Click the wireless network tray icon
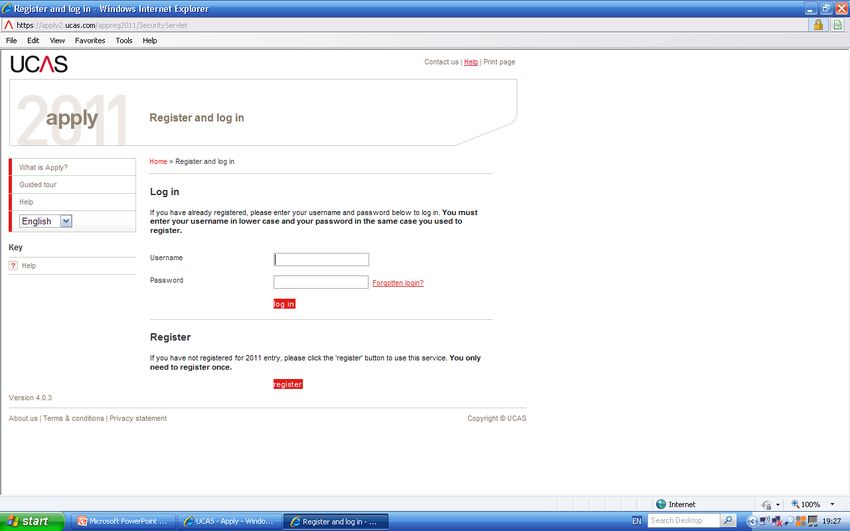This screenshot has width=850, height=531. [x=764, y=521]
